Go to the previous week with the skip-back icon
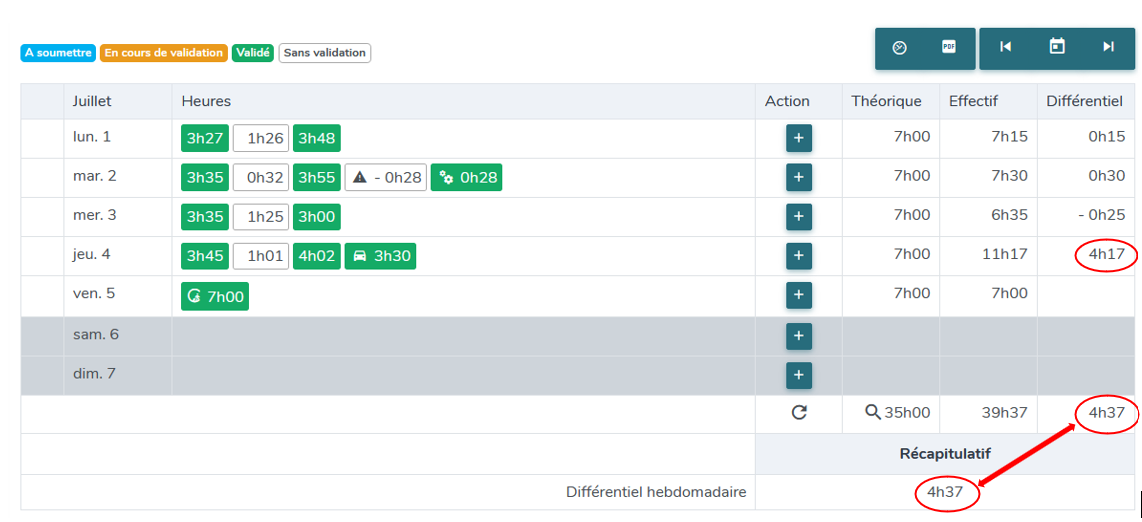Viewport: 1142px width, 522px height. point(1005,47)
